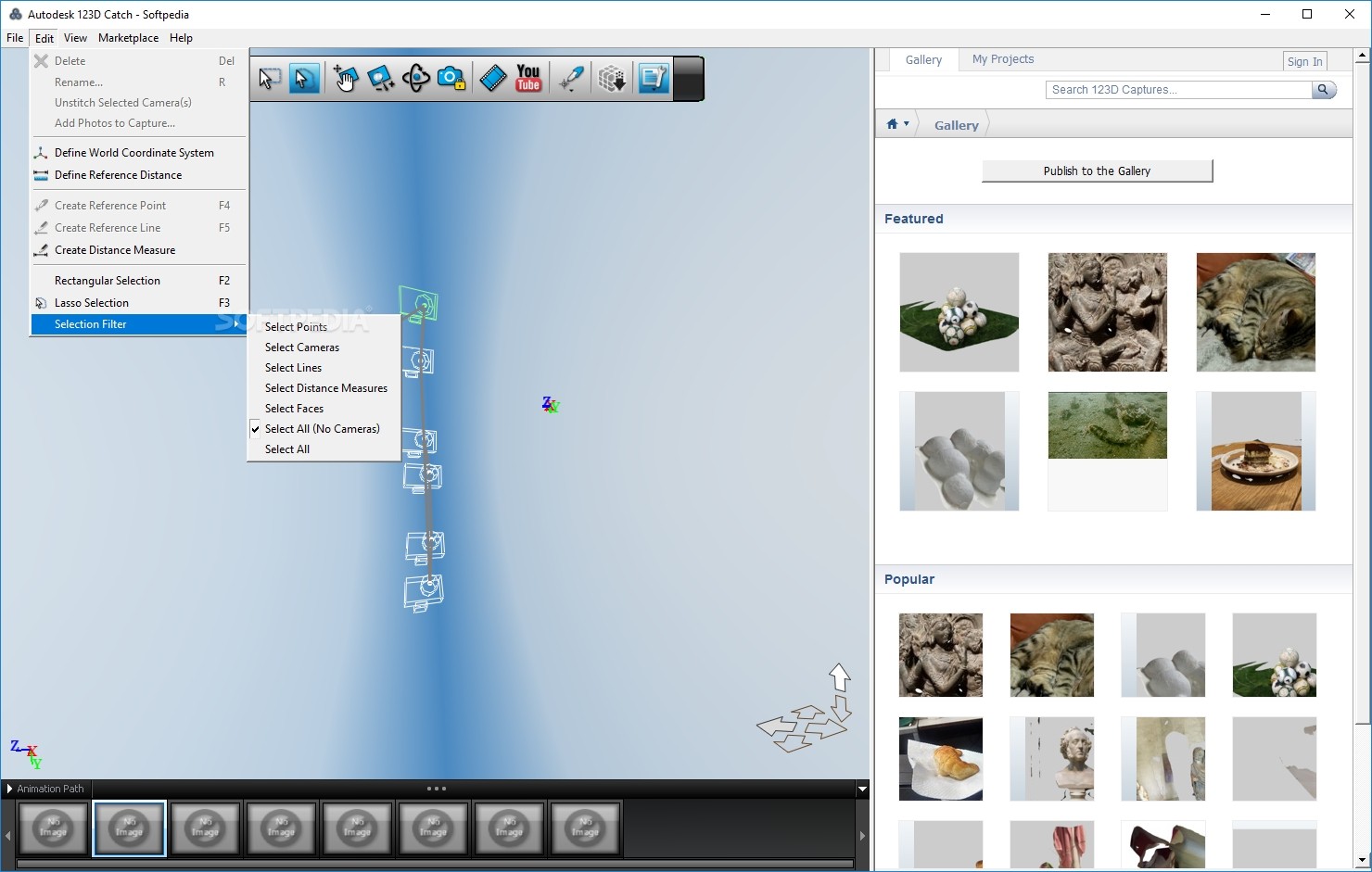Select the rectangular selection tool in toolbar

pyautogui.click(x=270, y=79)
